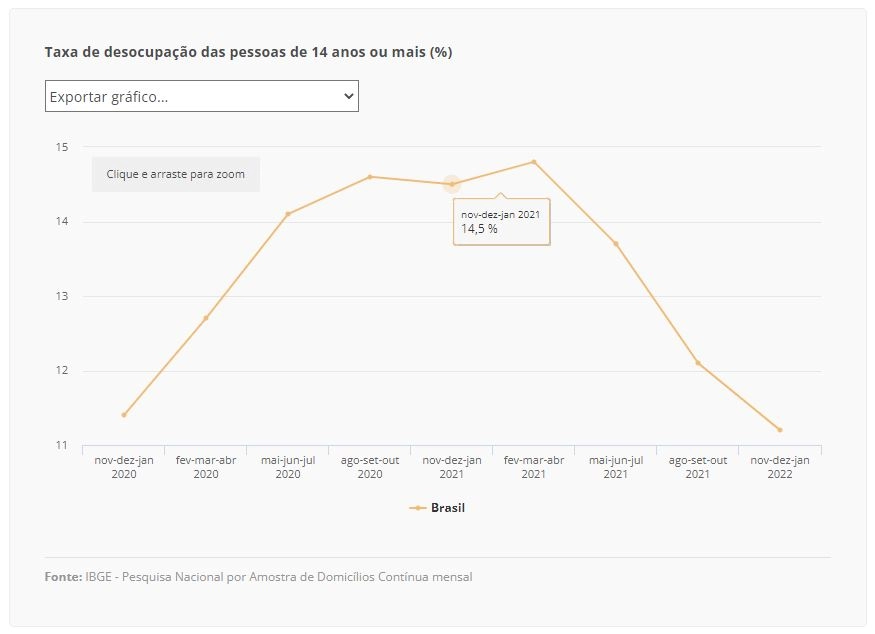This screenshot has height=634, width=875.
Task: Click the dropdown chevron arrow
Action: pos(349,96)
